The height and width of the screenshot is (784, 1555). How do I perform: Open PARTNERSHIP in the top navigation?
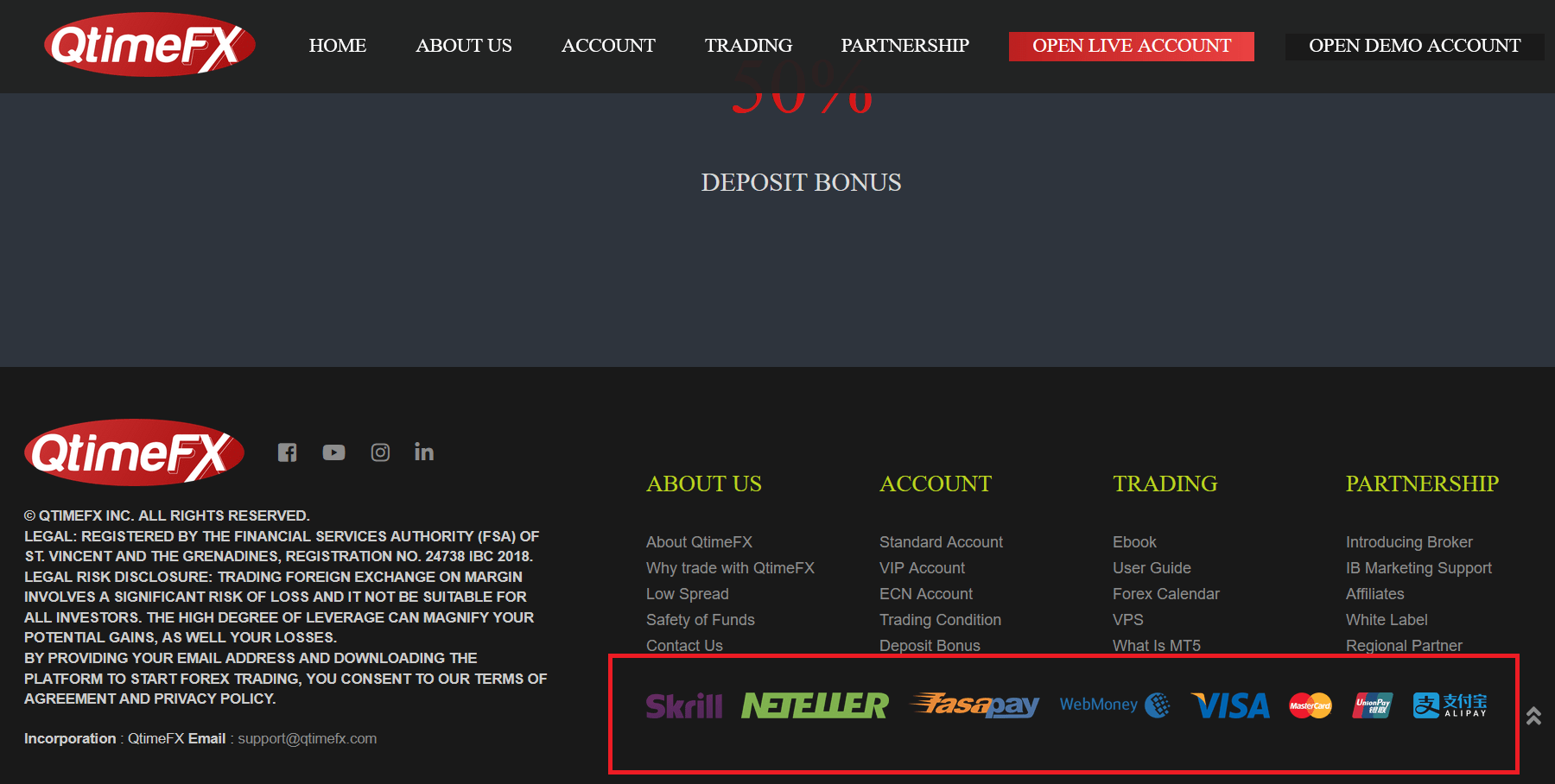(905, 45)
